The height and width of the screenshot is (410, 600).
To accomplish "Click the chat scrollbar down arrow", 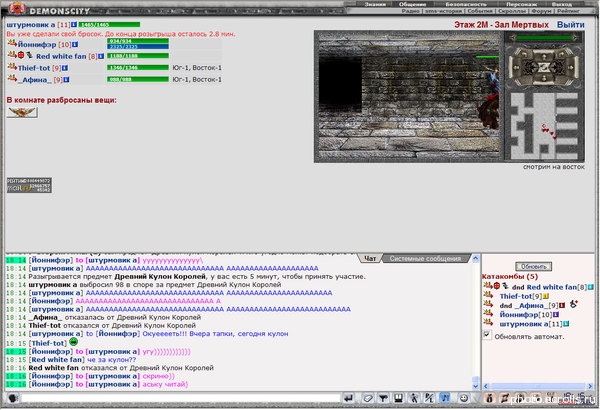I will tap(476, 386).
